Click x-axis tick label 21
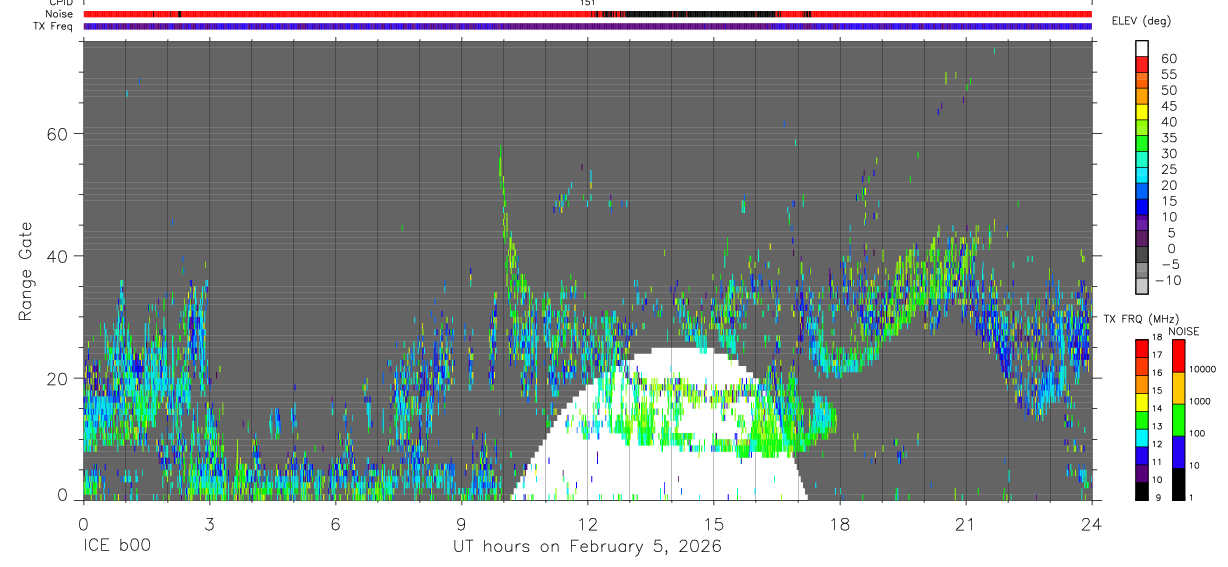This screenshot has width=1228, height=567. pos(965,523)
